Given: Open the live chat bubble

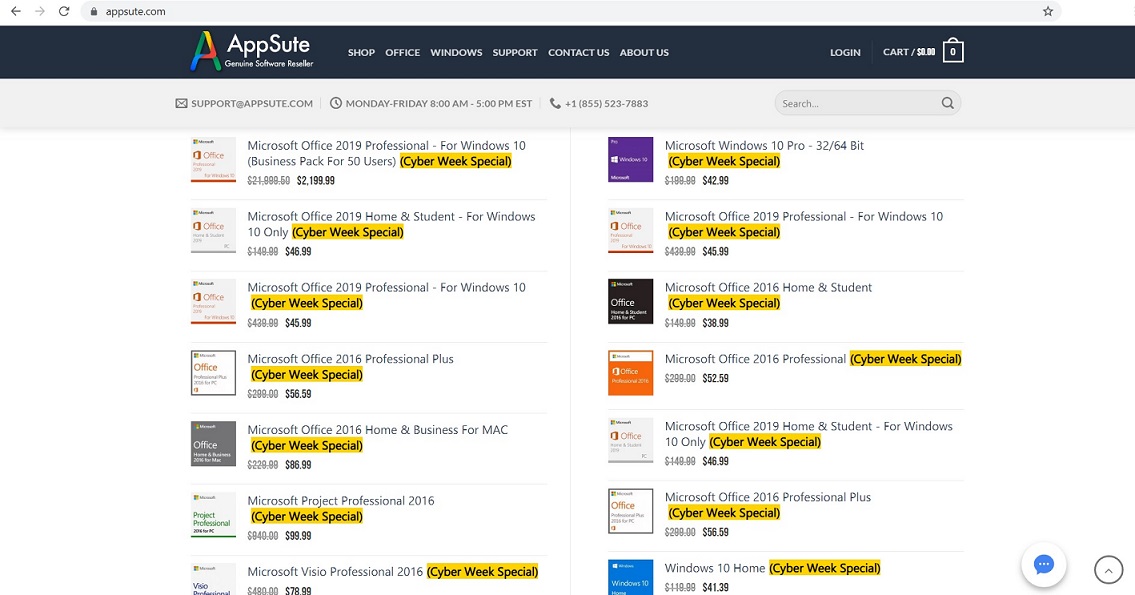Looking at the screenshot, I should [1043, 565].
